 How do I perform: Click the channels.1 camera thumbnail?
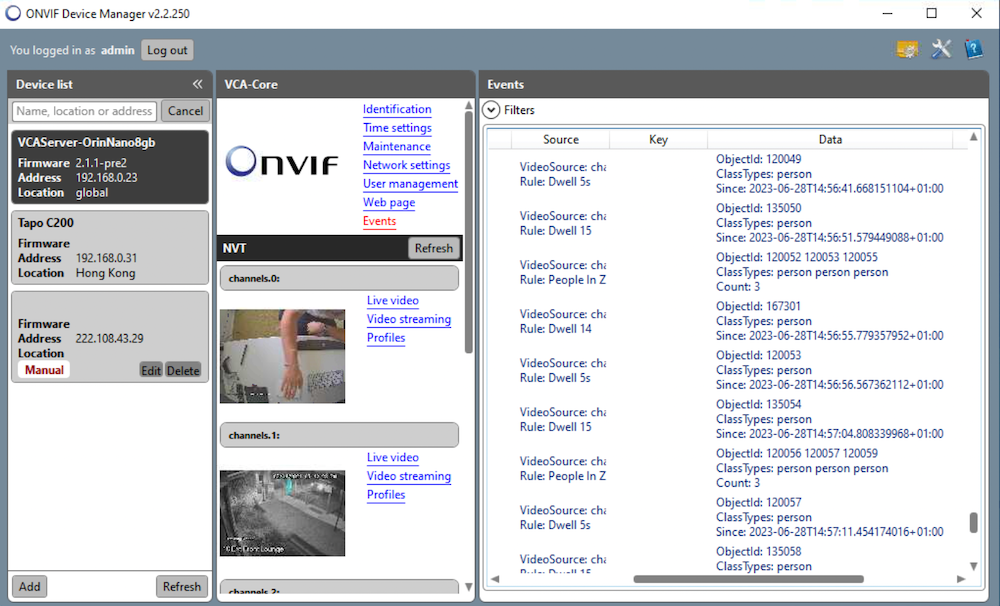click(283, 513)
